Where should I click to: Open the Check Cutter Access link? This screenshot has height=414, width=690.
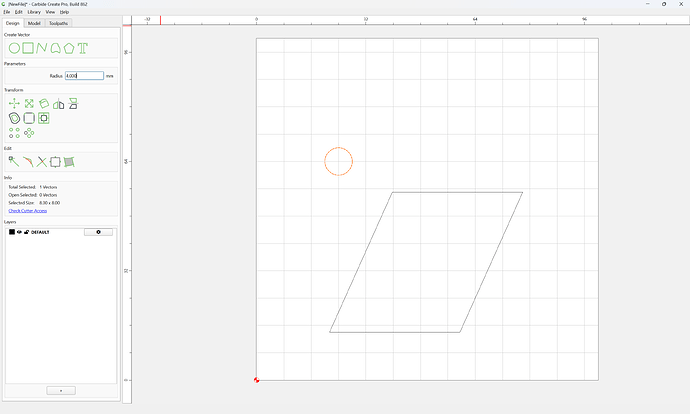[x=28, y=211]
